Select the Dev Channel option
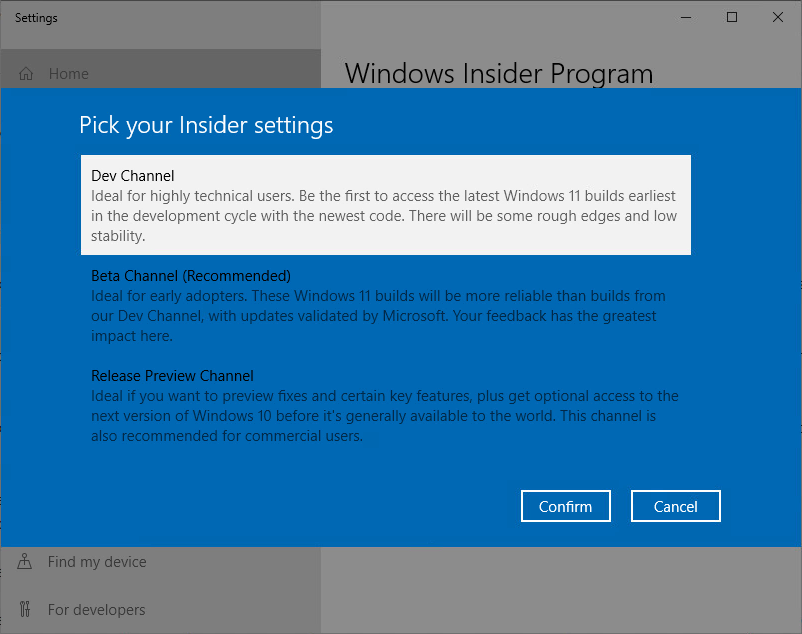The image size is (802, 634). pyautogui.click(x=386, y=205)
